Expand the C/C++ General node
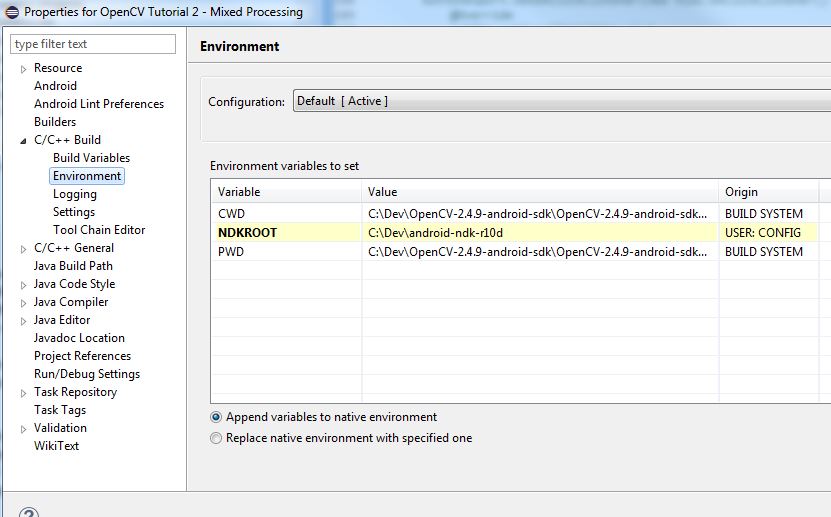This screenshot has width=831, height=517. (23, 249)
